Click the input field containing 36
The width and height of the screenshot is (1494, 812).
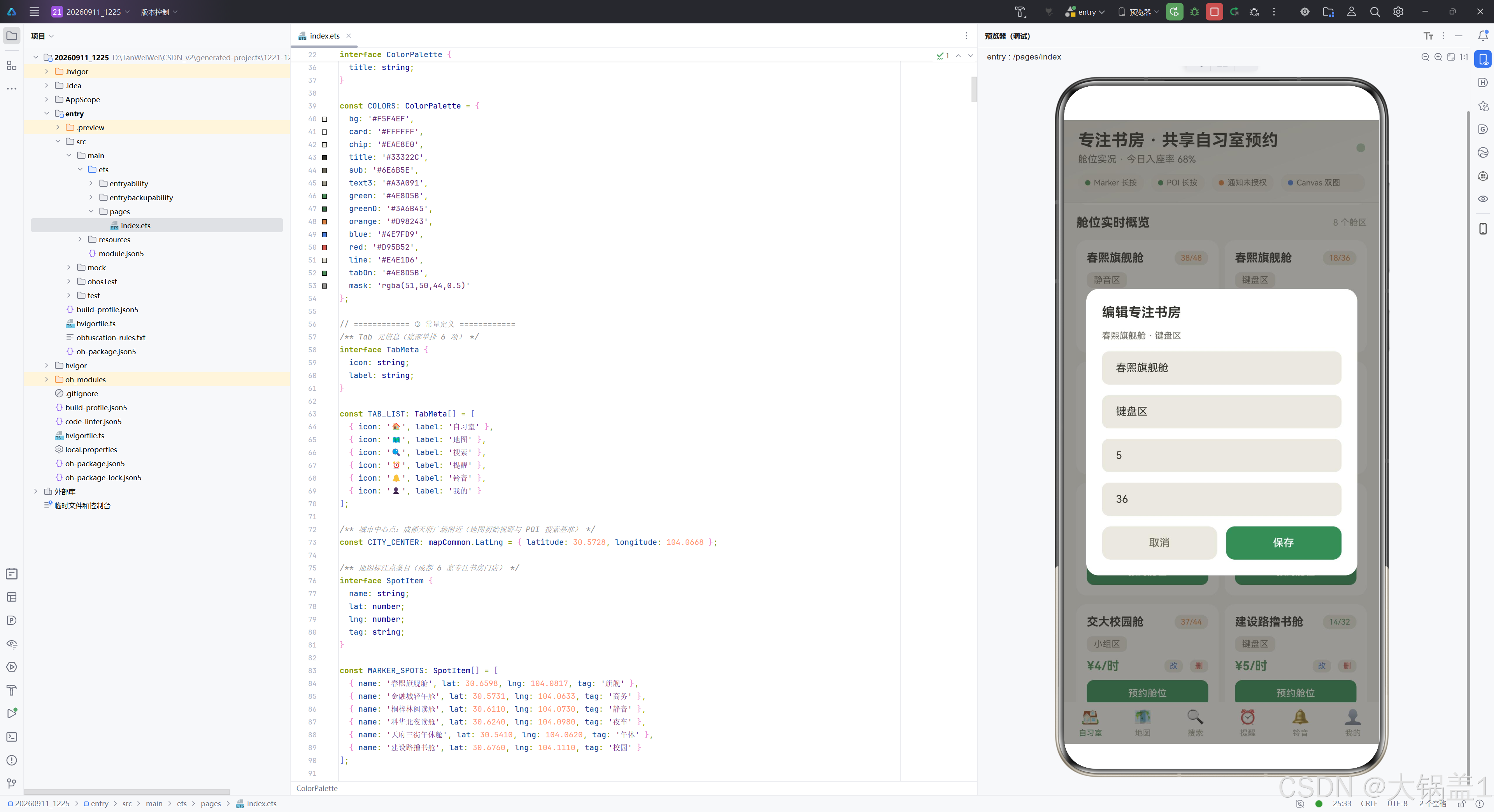pos(1221,499)
